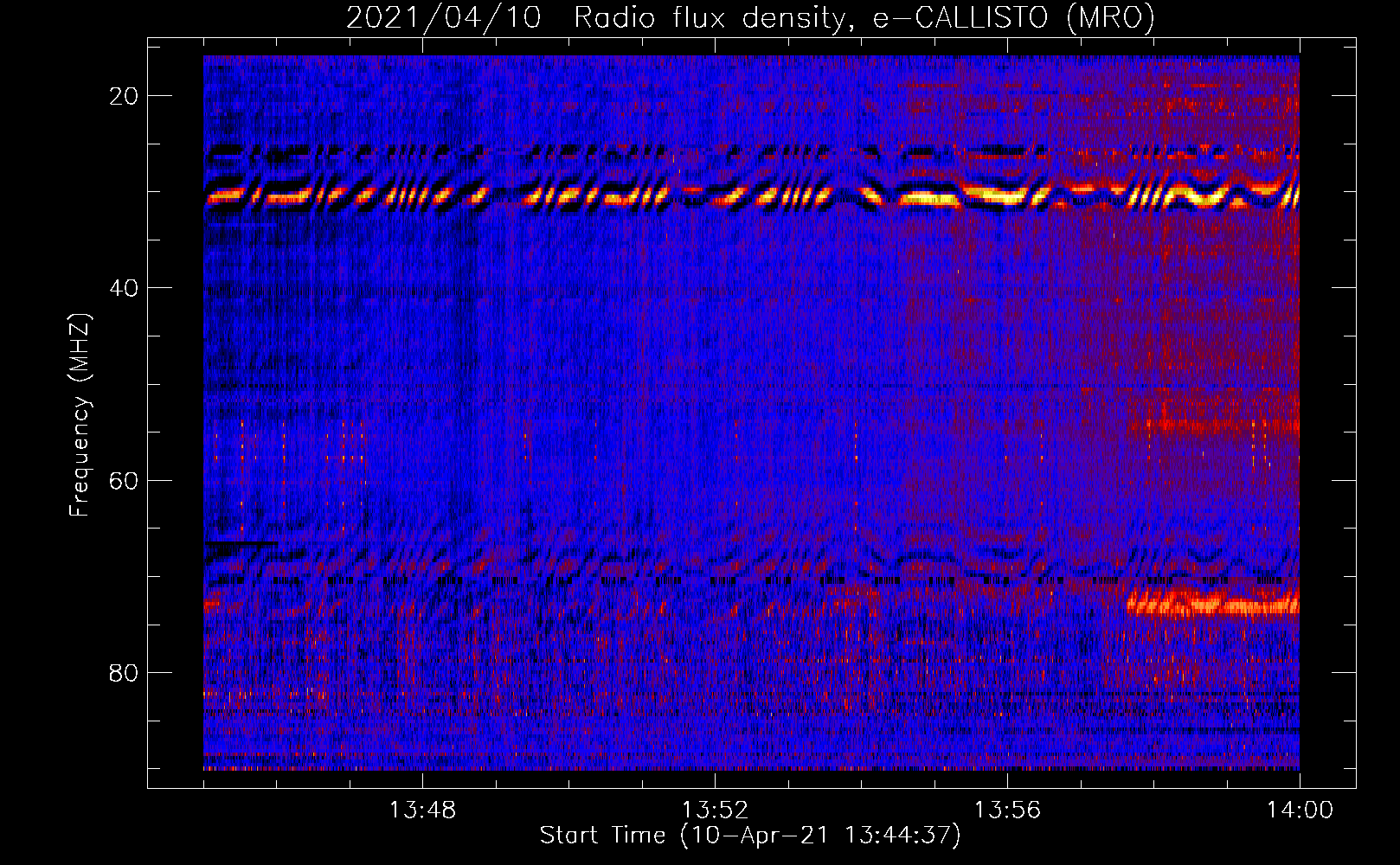Screen dimensions: 1400x865
Task: Click the 'Start Time (10-Apr-21 13:44:37)' axis label
Action: tap(750, 836)
